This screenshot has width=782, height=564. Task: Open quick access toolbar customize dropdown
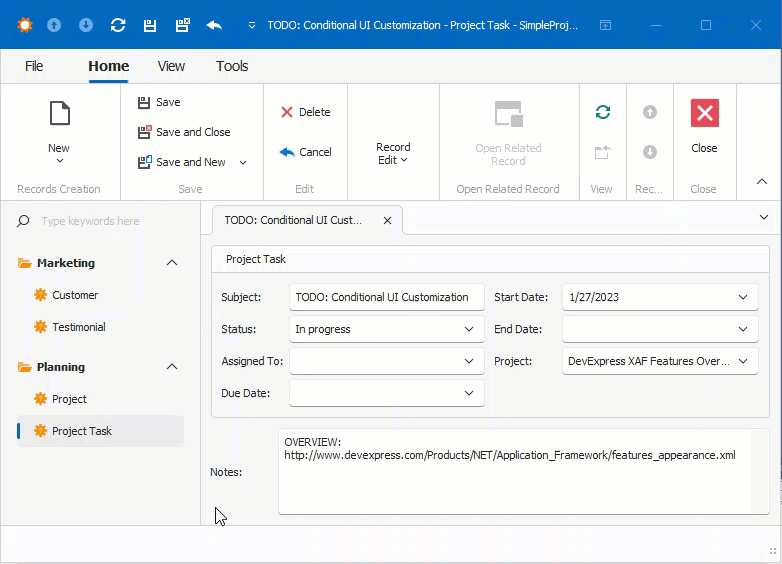[x=252, y=25]
